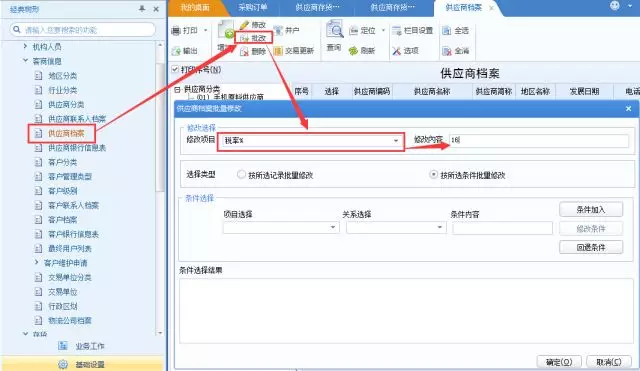Open 客户档案 in the navigation tree

62,220
